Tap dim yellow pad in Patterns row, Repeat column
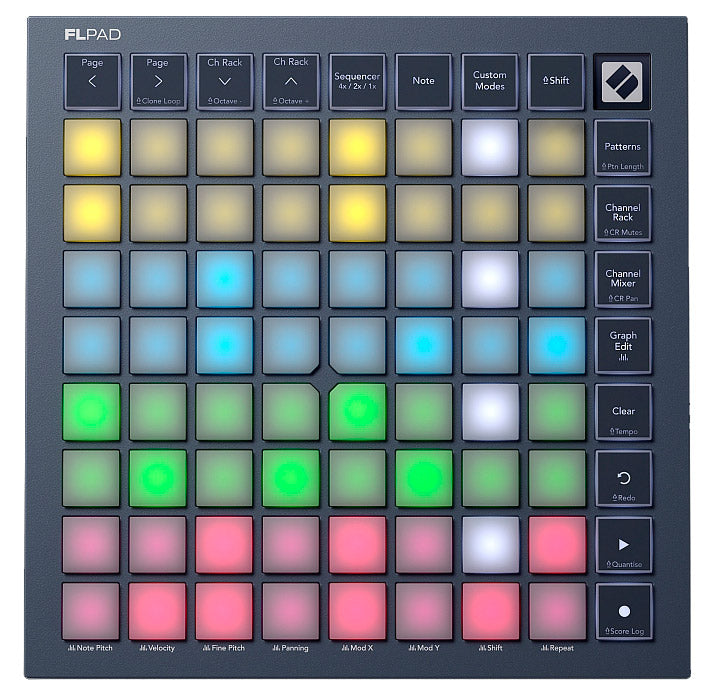The image size is (716, 700). pos(556,147)
